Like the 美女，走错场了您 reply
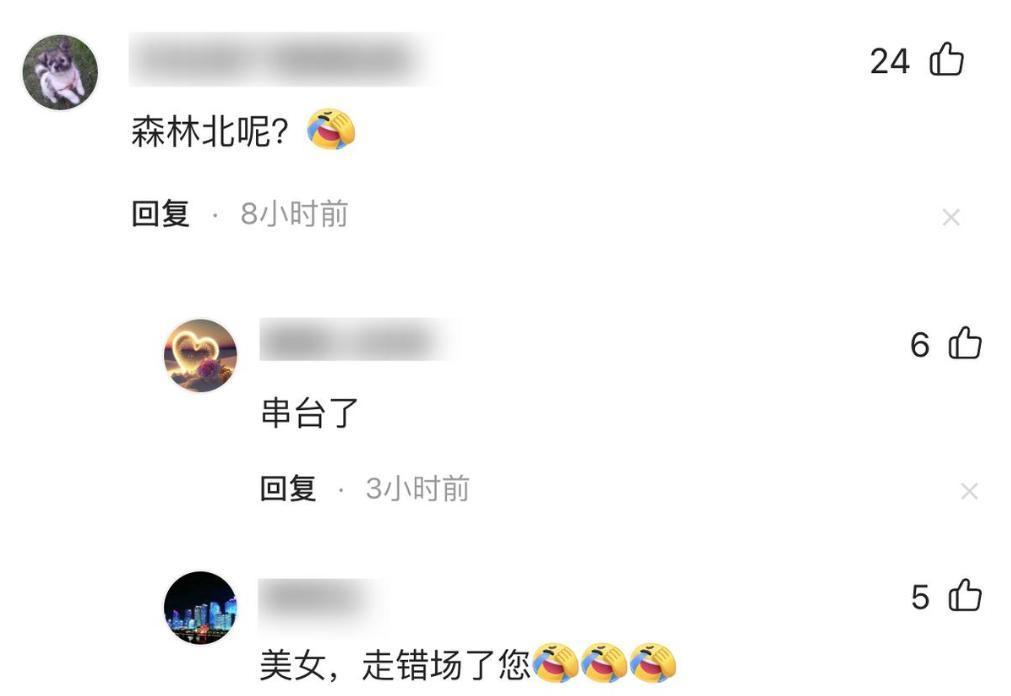The image size is (1011, 696). click(965, 595)
